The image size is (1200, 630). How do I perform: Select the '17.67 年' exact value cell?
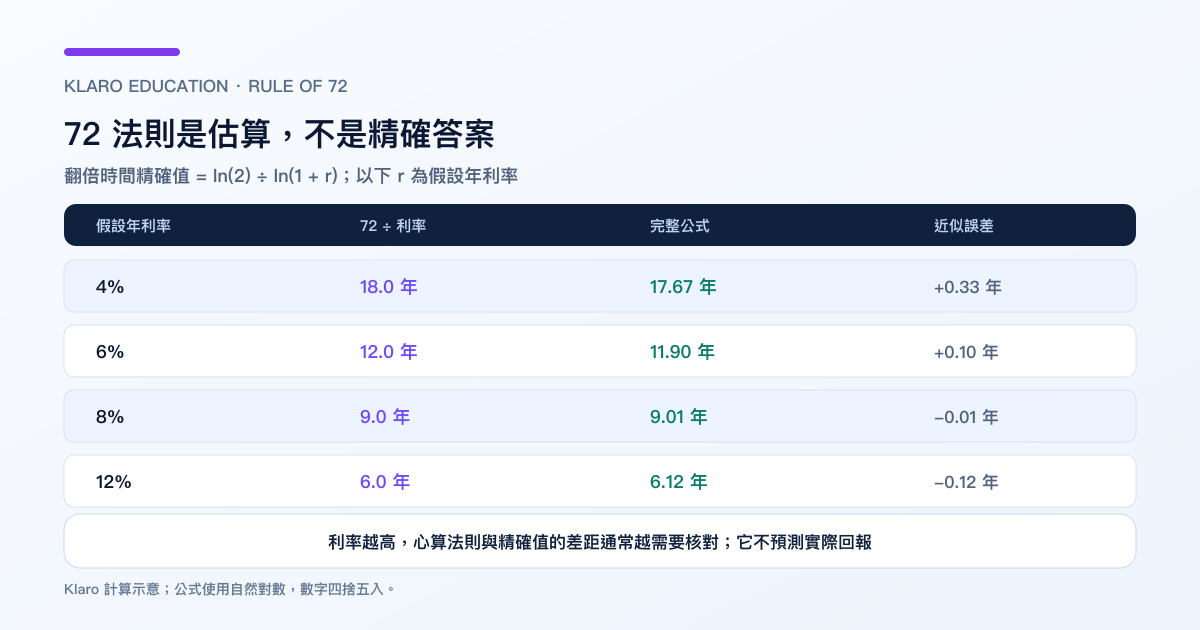683,287
